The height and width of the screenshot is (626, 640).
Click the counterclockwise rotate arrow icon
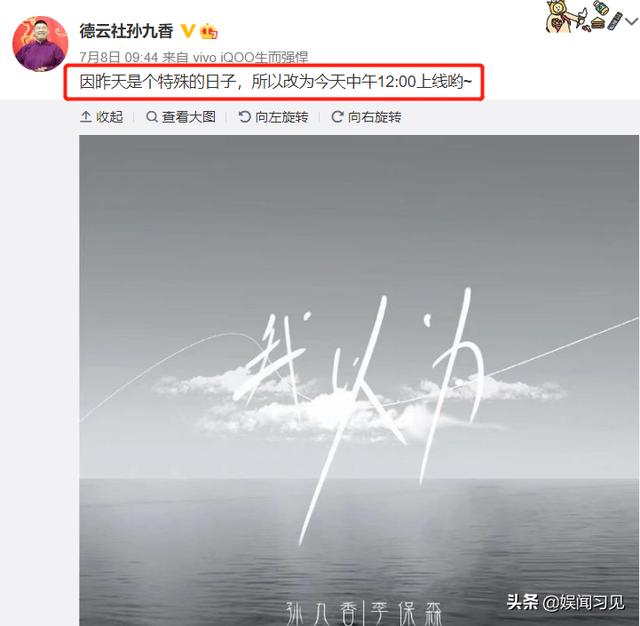click(x=244, y=117)
